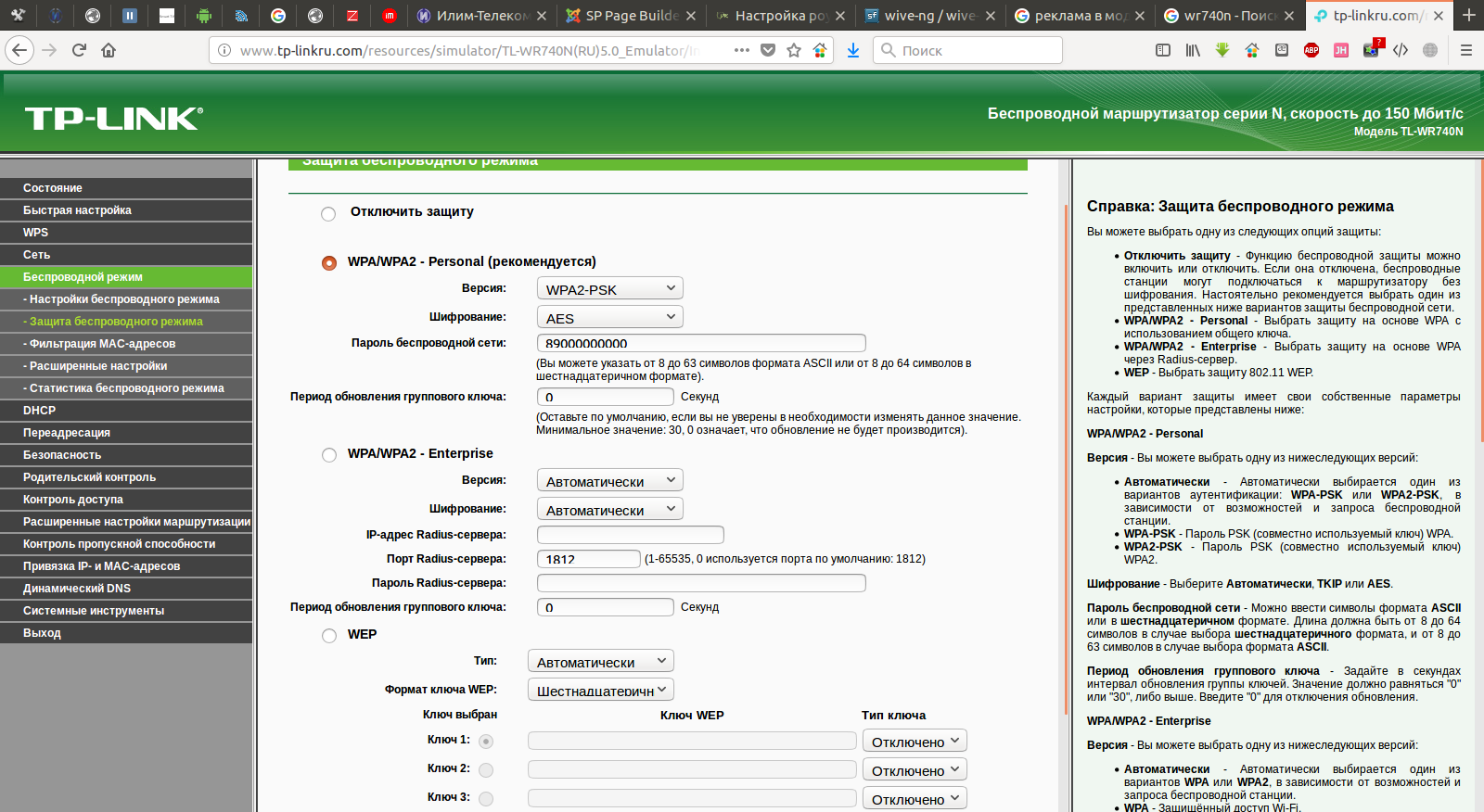This screenshot has height=812, width=1484.
Task: Go to browser home page icon
Action: pyautogui.click(x=109, y=50)
